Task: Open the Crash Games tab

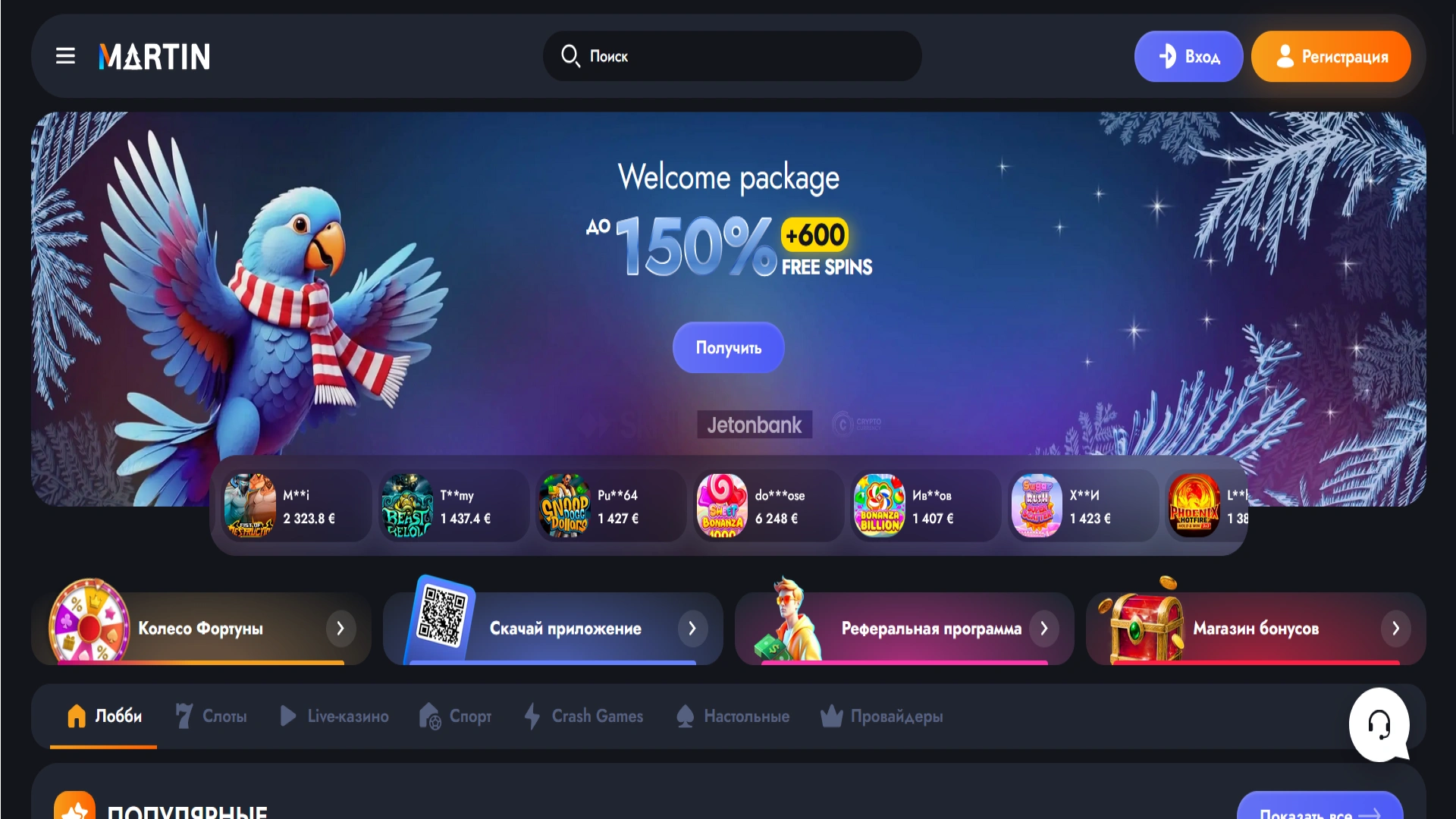Action: click(x=584, y=716)
